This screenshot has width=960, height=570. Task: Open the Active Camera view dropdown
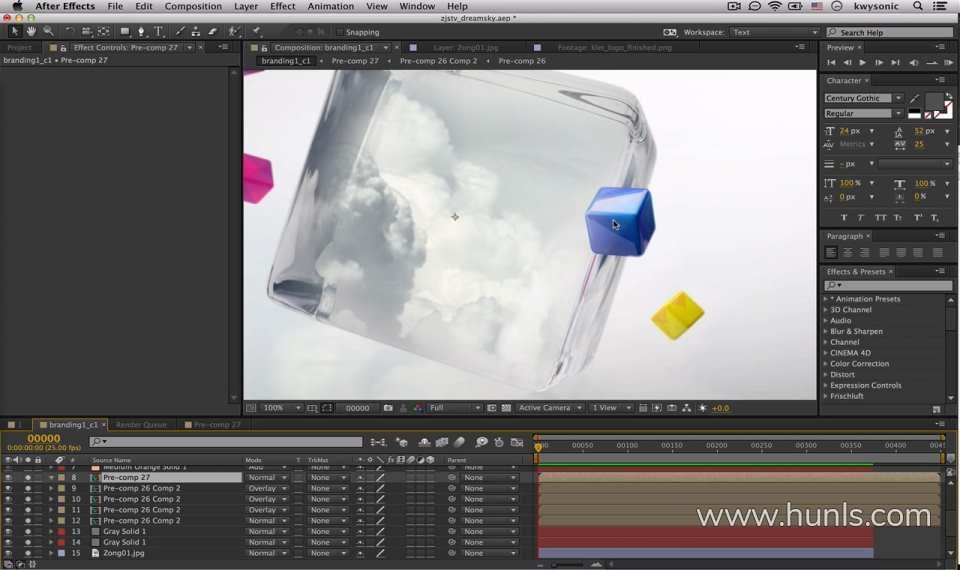point(550,408)
